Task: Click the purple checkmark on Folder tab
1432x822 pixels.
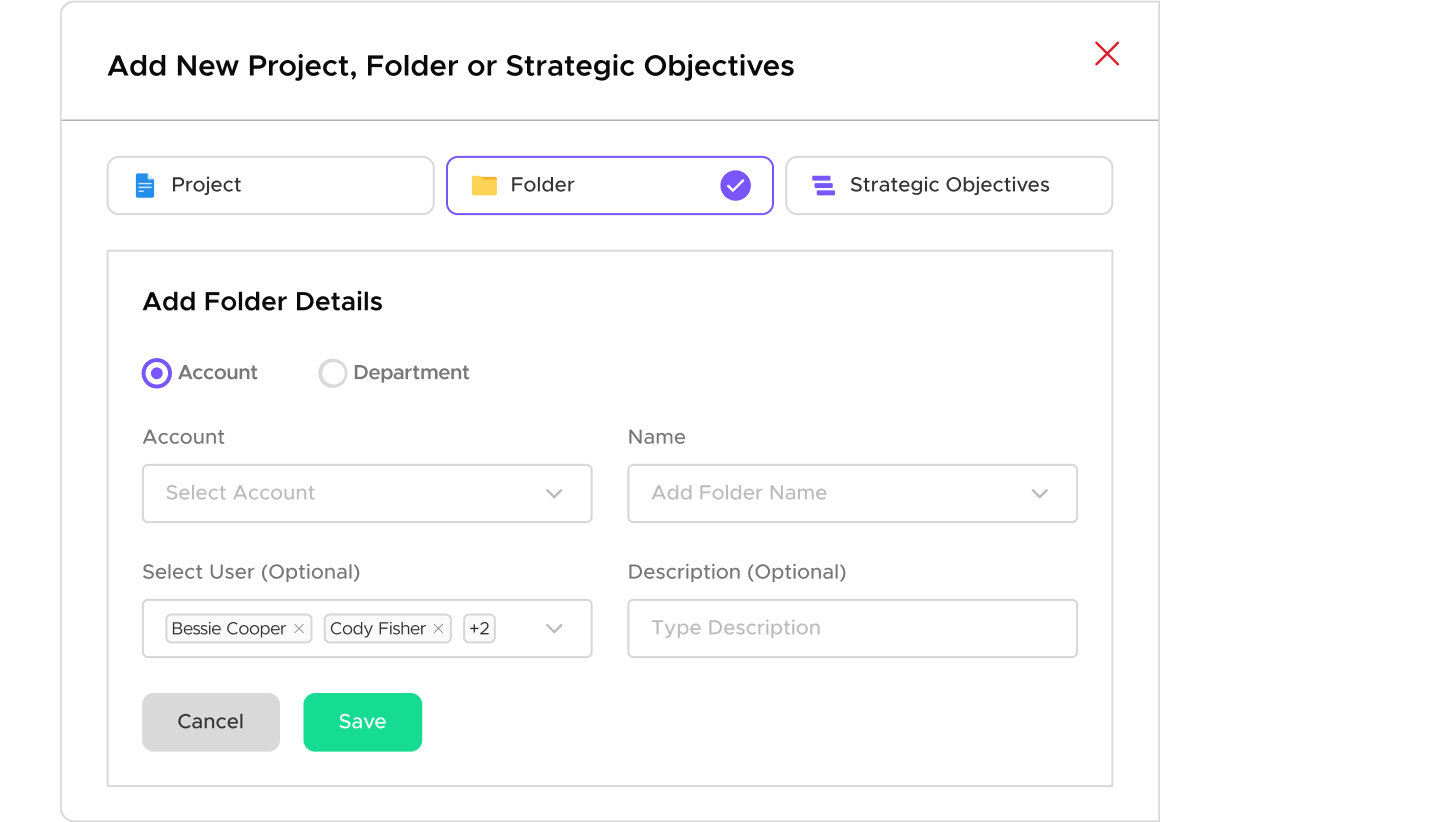Action: [x=735, y=185]
